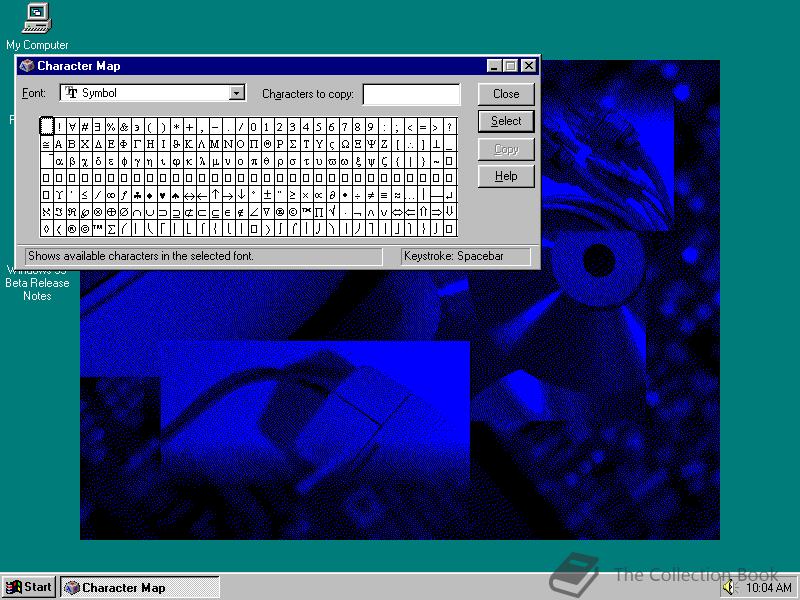
Task: Pick the not-equal ≠ symbol
Action: [x=371, y=194]
